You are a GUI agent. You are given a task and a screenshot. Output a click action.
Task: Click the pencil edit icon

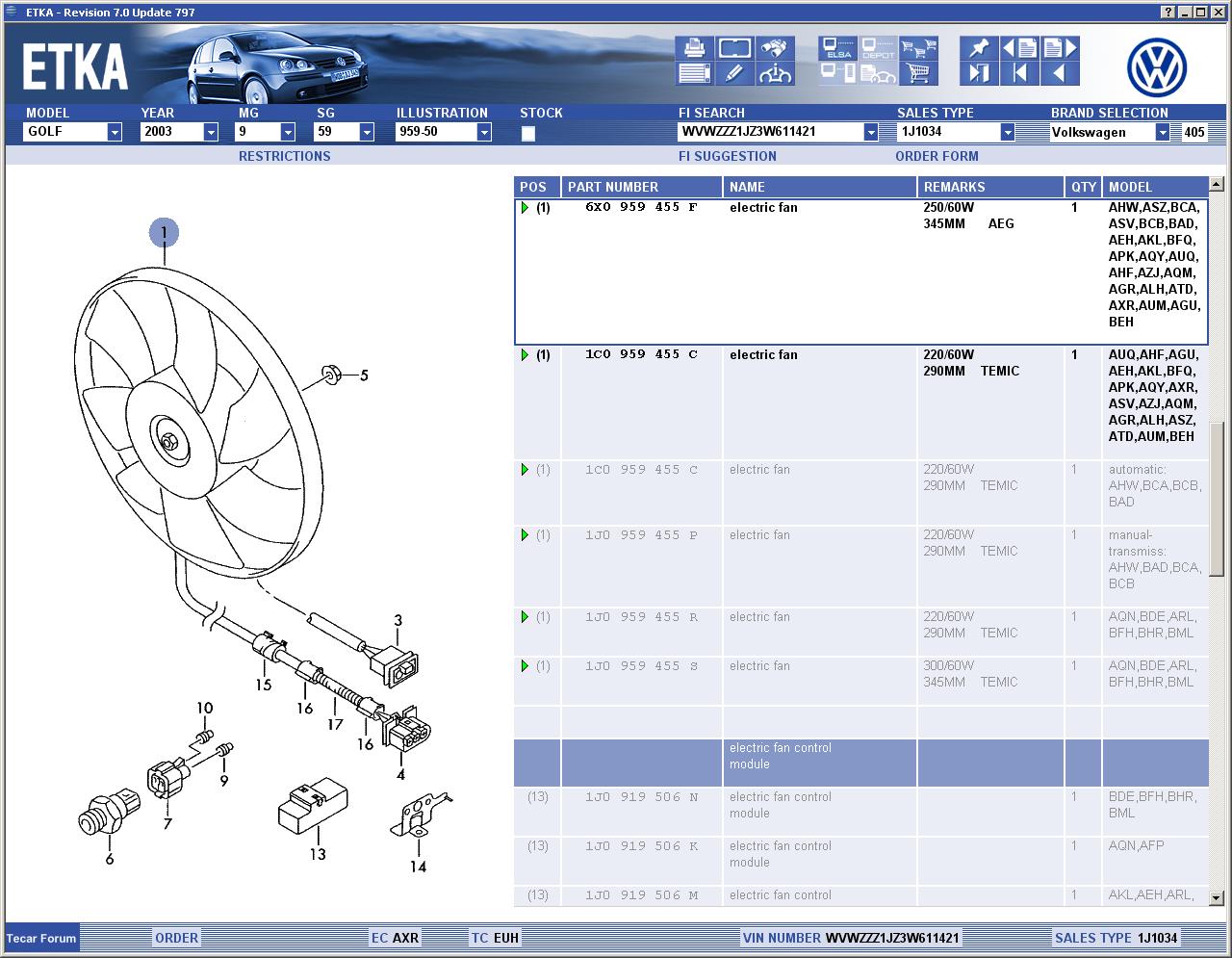coord(733,73)
